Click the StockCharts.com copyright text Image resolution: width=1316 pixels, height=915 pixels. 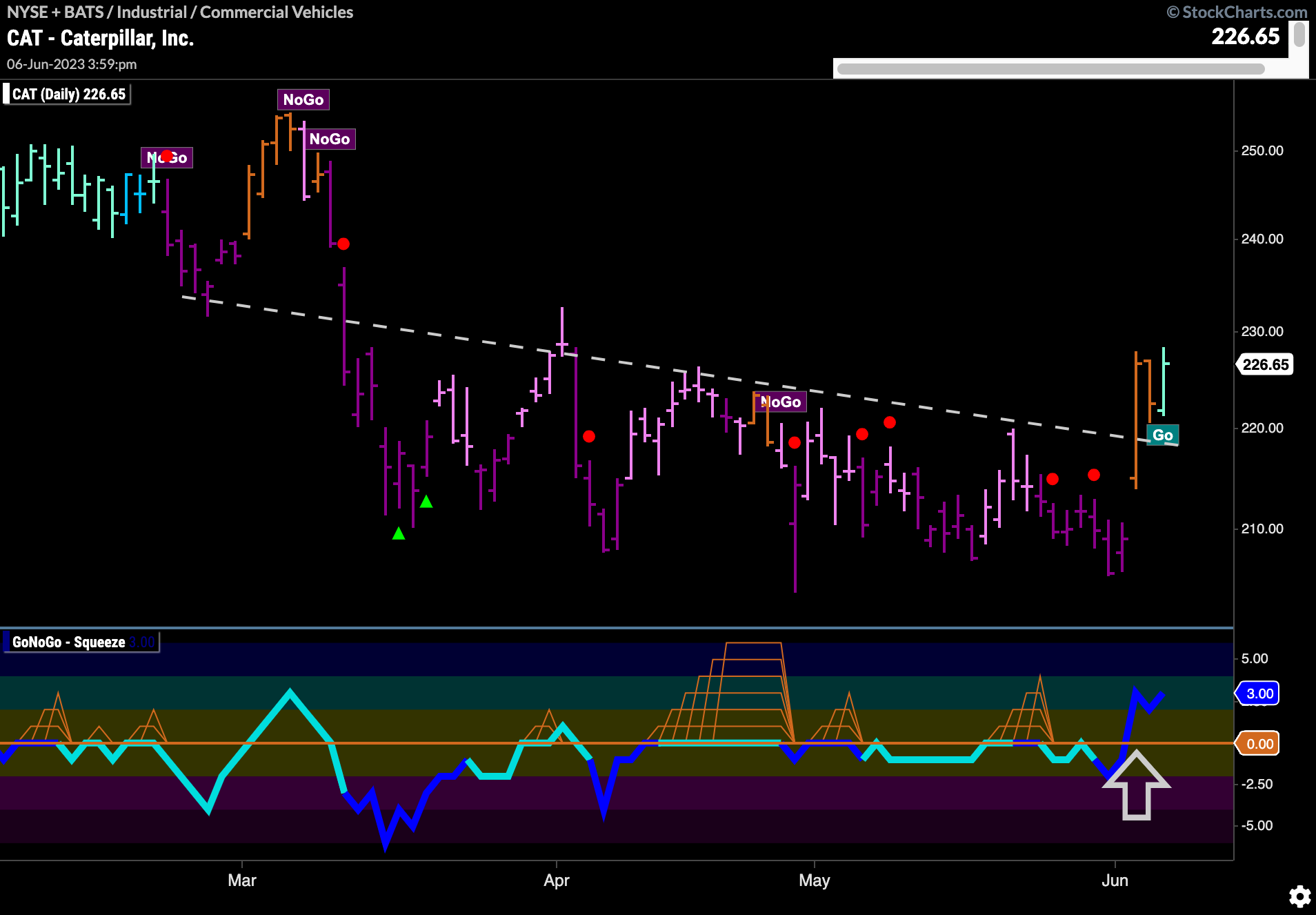1237,12
